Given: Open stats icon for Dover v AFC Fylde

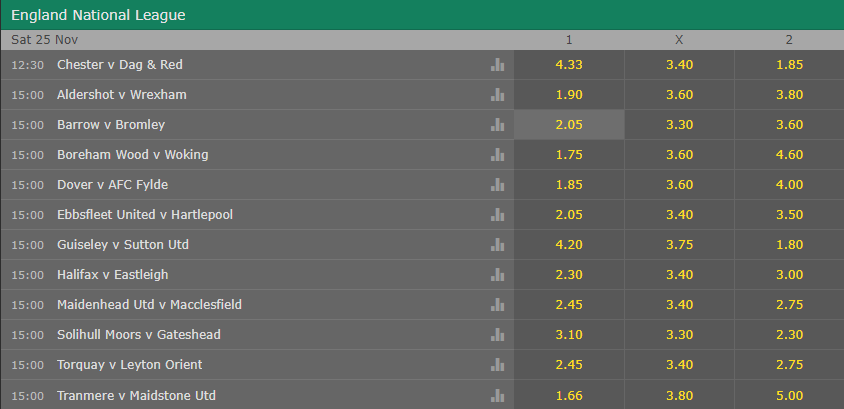Looking at the screenshot, I should coord(497,185).
